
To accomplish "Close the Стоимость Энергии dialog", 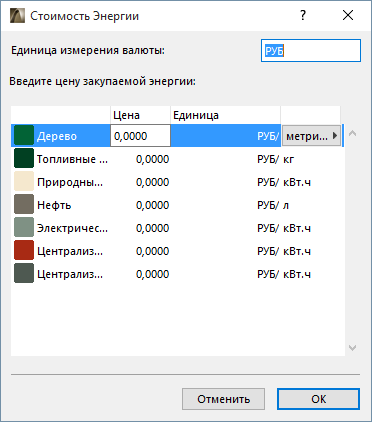I will (348, 15).
